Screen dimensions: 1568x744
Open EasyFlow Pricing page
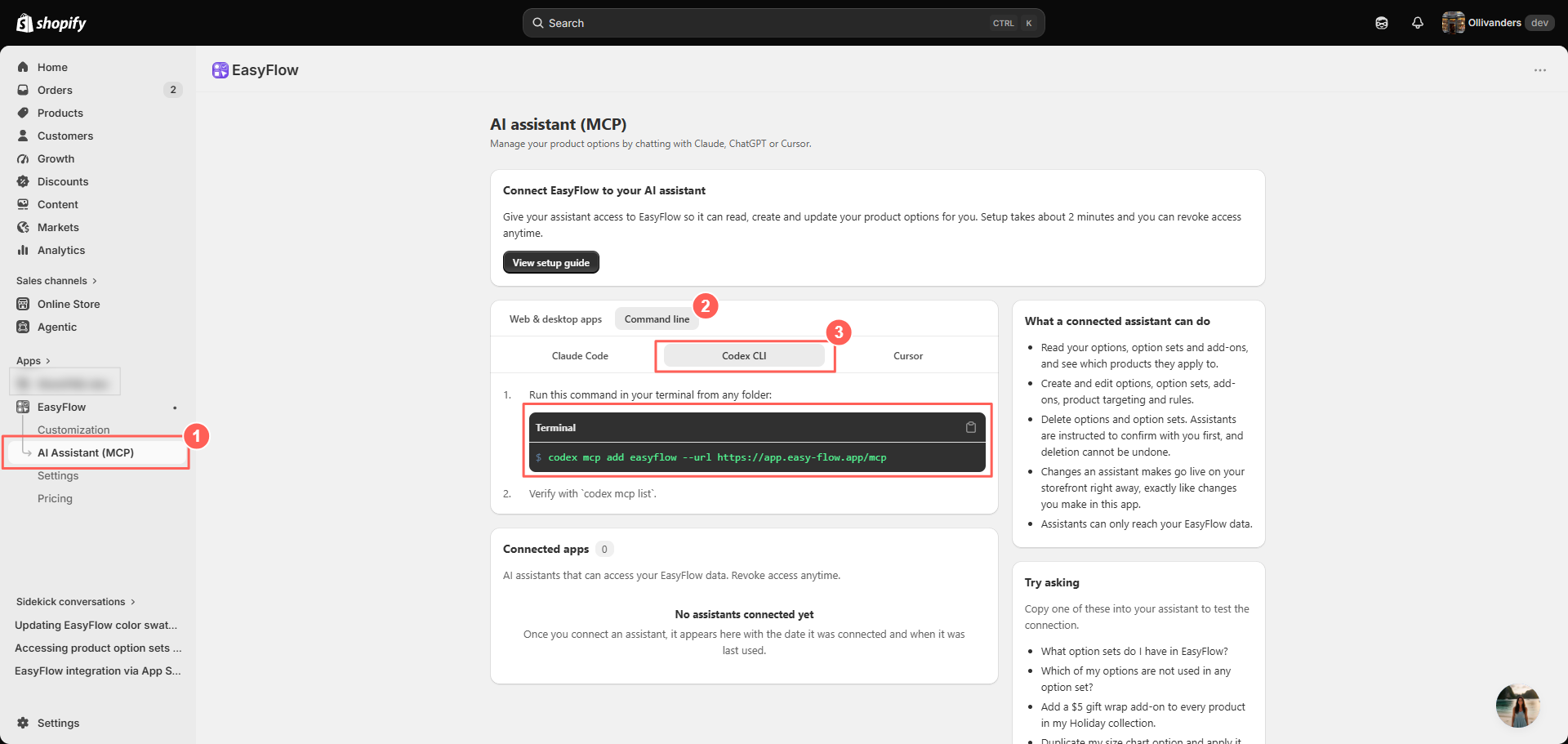click(55, 498)
